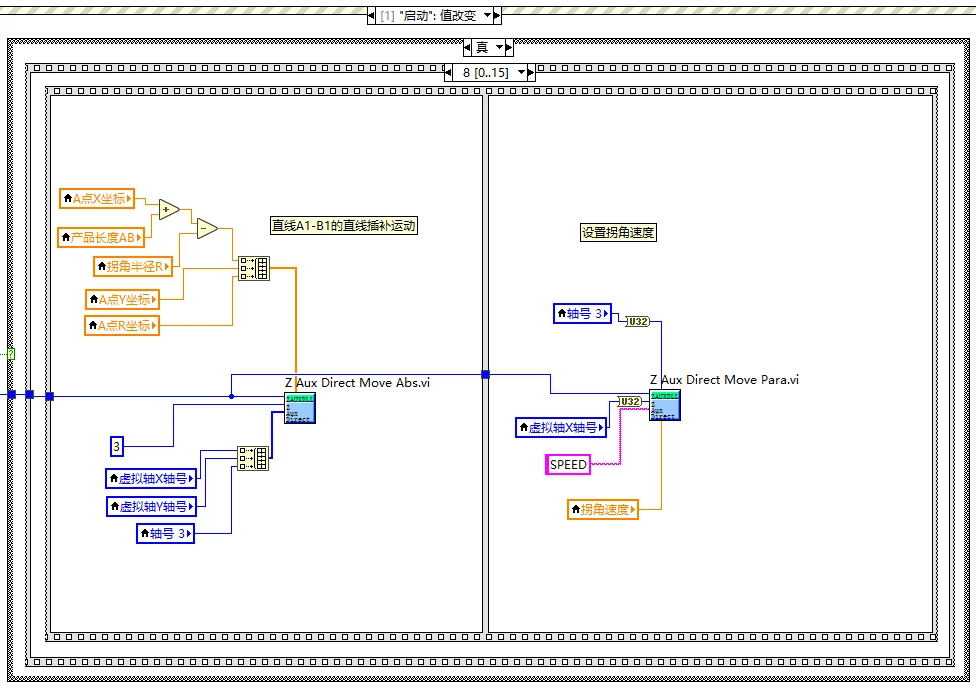Click the U32 conversion node next to 轴号 3
976x689 pixels.
(637, 321)
